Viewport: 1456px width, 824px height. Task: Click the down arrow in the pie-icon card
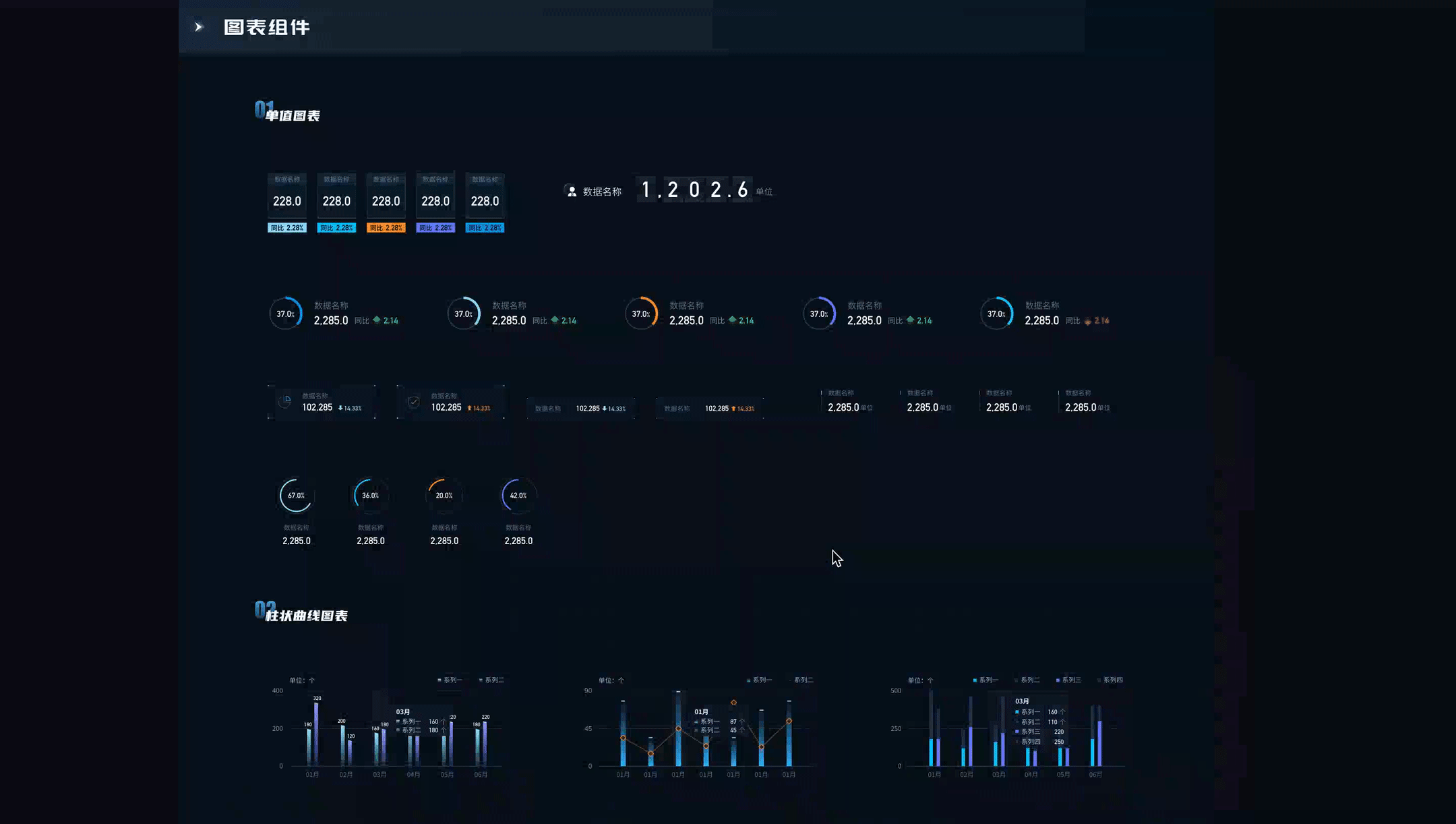tap(340, 408)
